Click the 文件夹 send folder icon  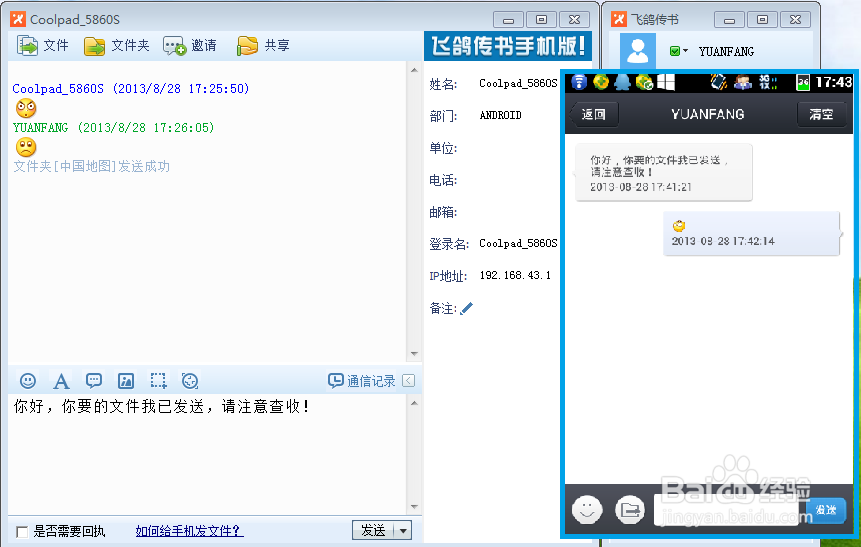pos(94,46)
